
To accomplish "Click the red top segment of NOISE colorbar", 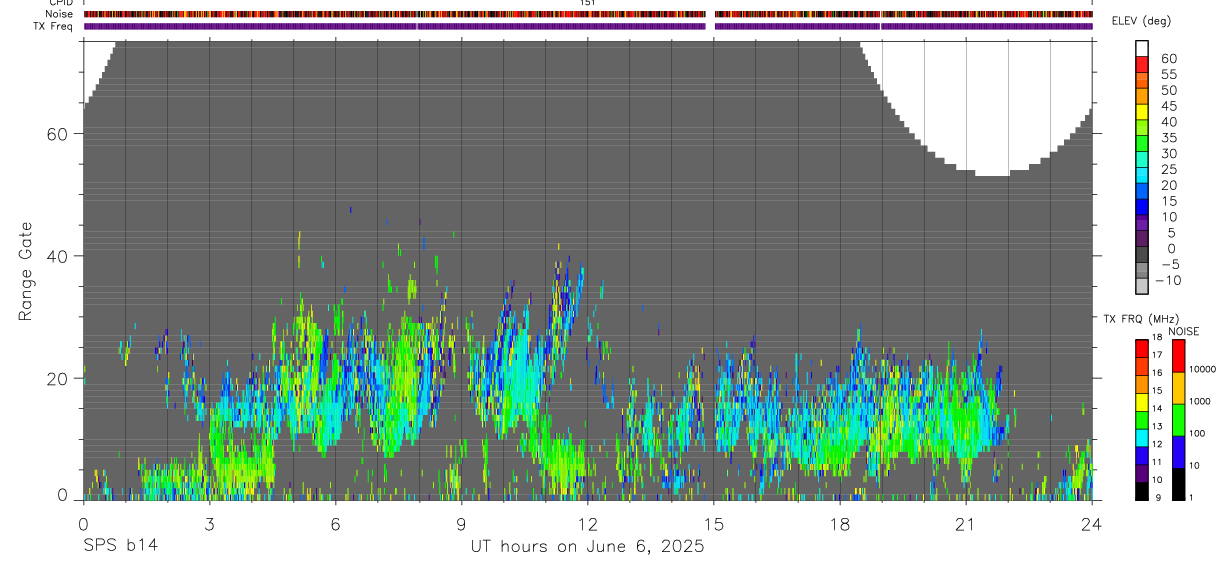I will pos(1179,356).
